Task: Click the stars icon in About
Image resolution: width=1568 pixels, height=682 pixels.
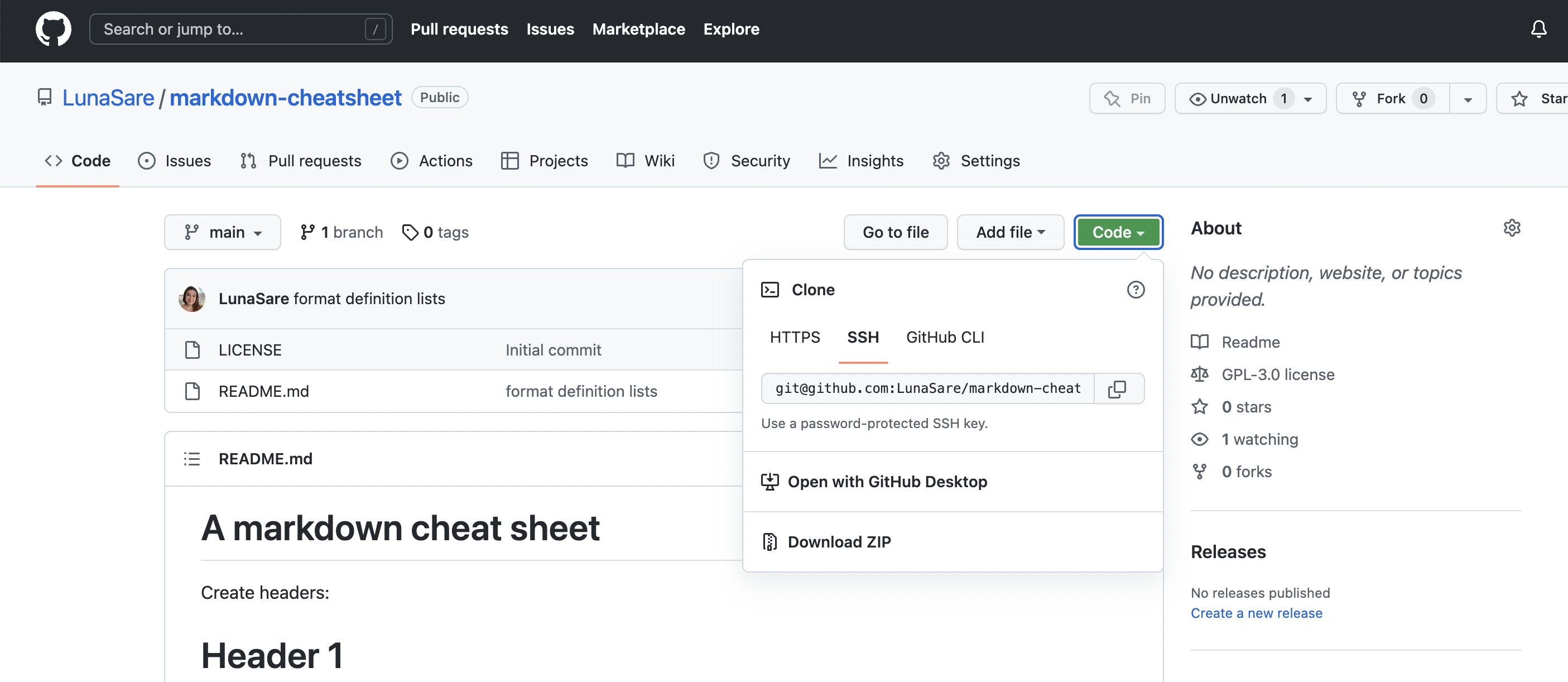Action: coord(1199,406)
